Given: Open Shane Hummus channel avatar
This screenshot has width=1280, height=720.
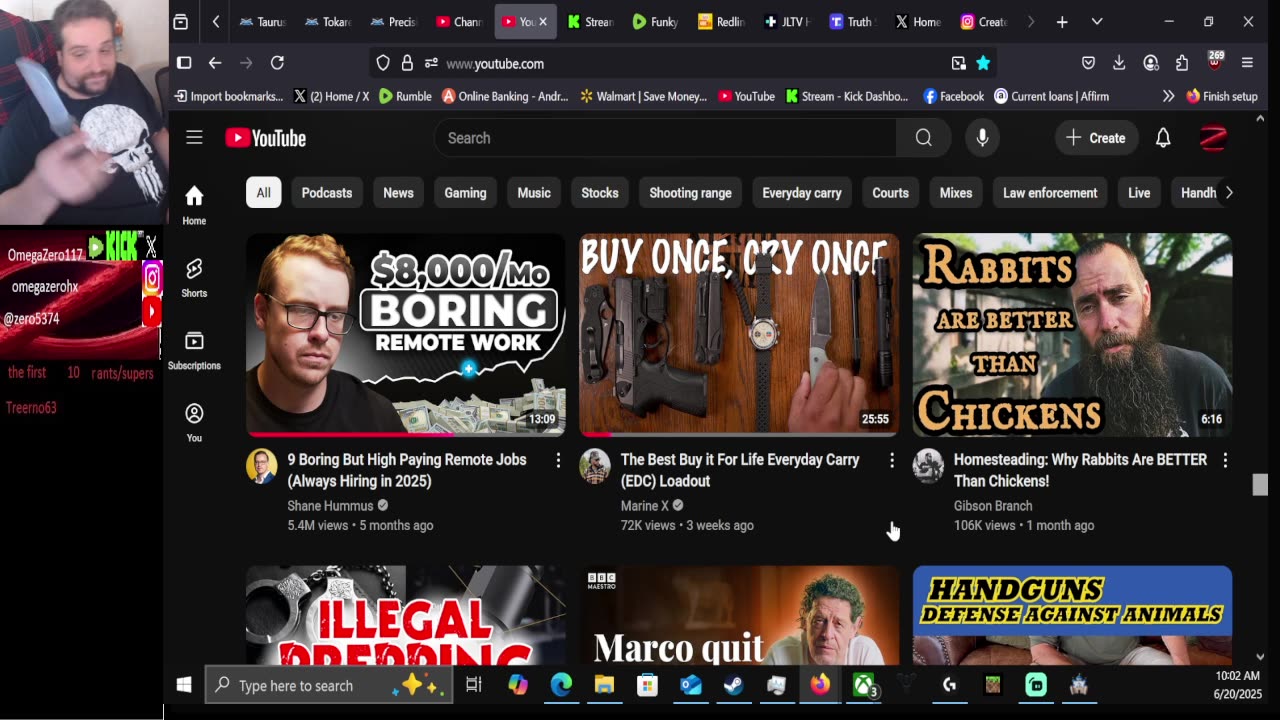Looking at the screenshot, I should pyautogui.click(x=262, y=466).
